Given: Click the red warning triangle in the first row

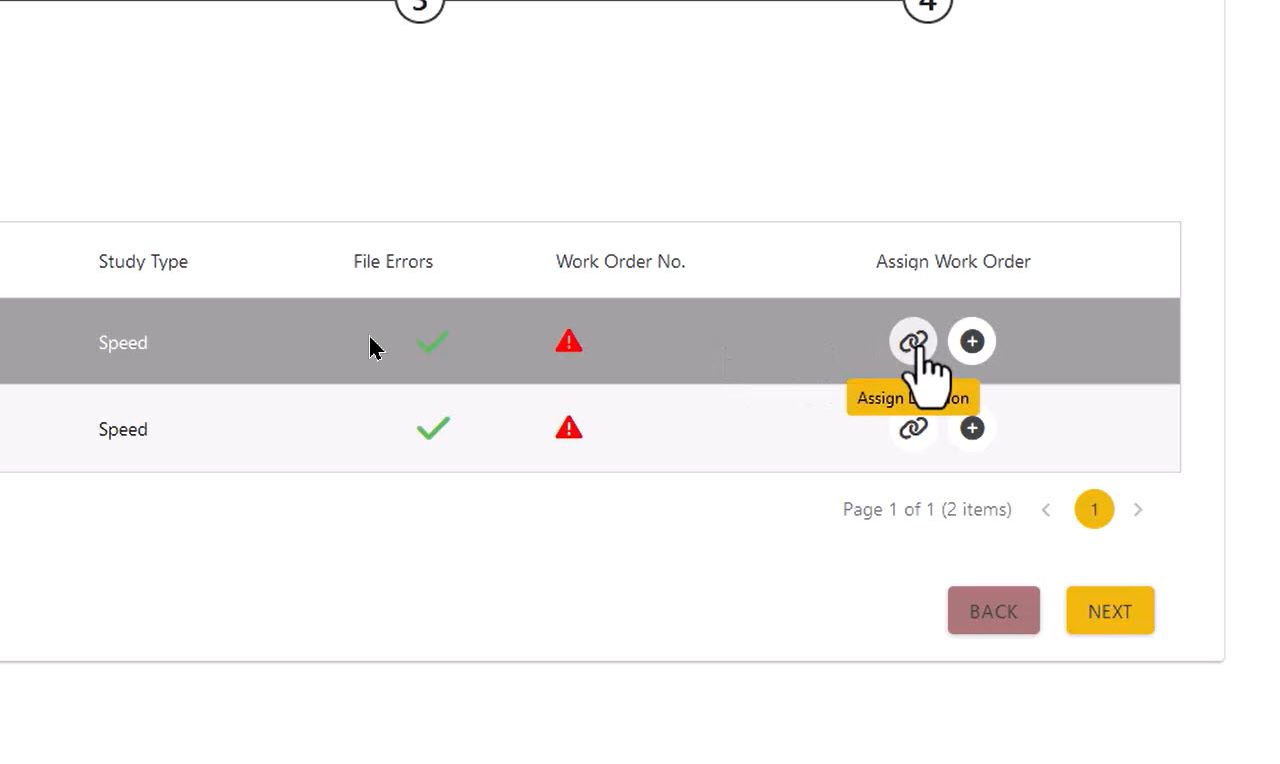Looking at the screenshot, I should pos(569,342).
